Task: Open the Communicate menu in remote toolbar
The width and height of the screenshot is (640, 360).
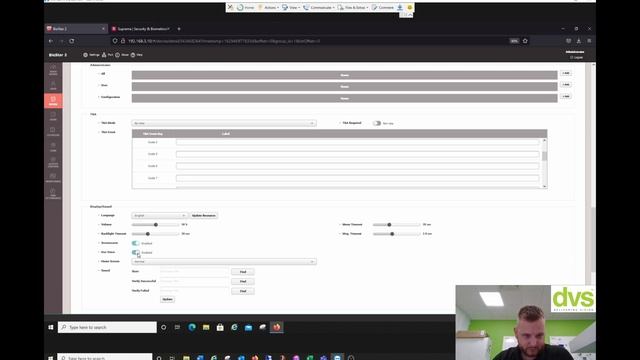Action: [319, 7]
